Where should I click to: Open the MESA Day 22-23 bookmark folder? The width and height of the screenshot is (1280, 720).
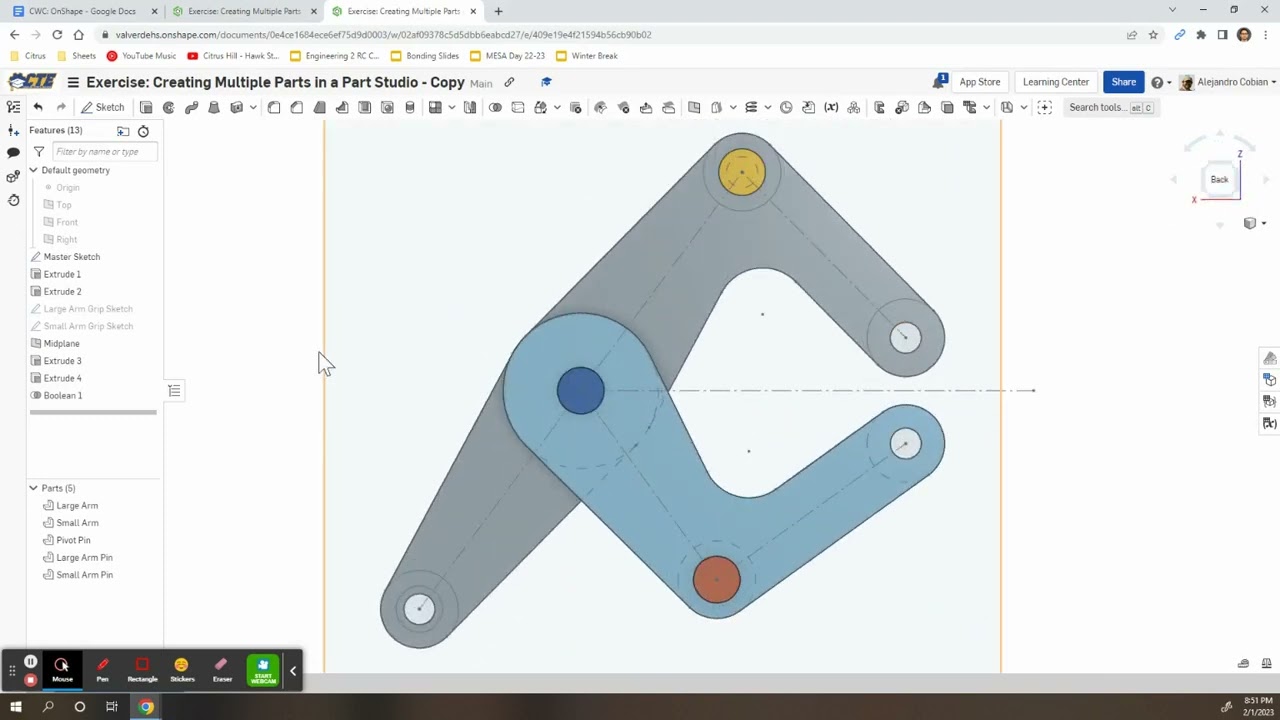[x=508, y=56]
